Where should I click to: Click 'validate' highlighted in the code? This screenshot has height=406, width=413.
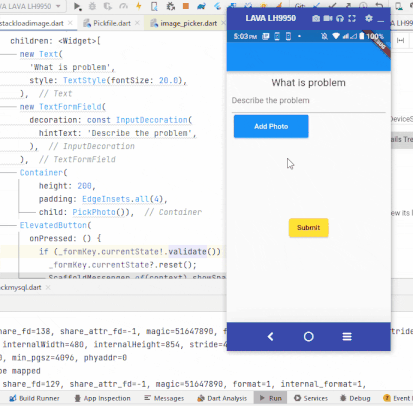[187, 252]
